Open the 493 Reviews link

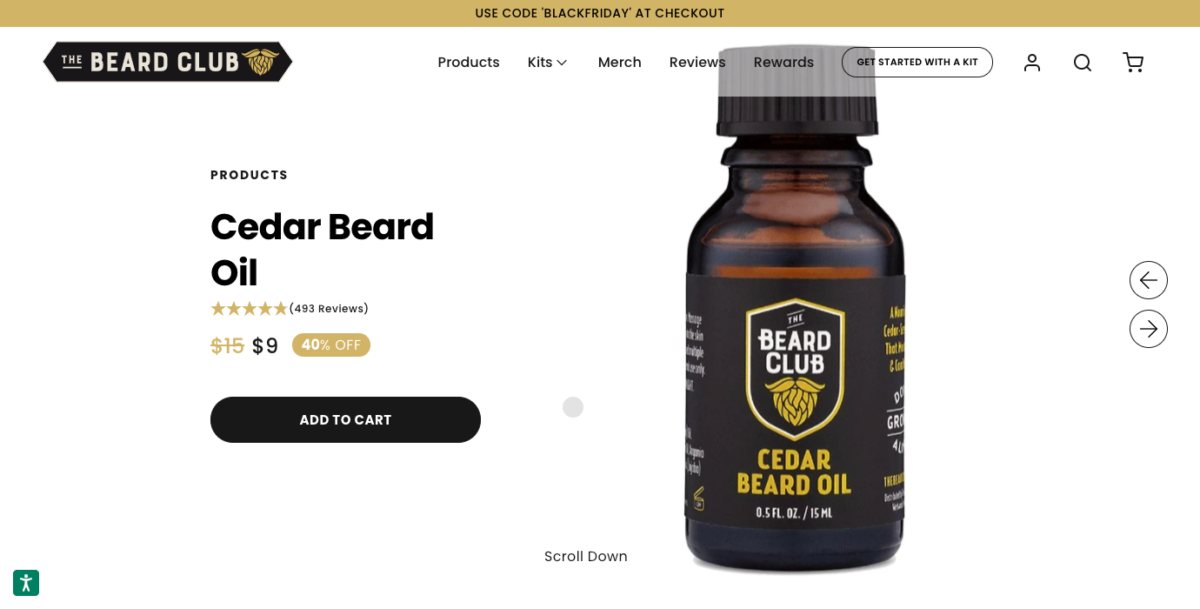point(329,309)
